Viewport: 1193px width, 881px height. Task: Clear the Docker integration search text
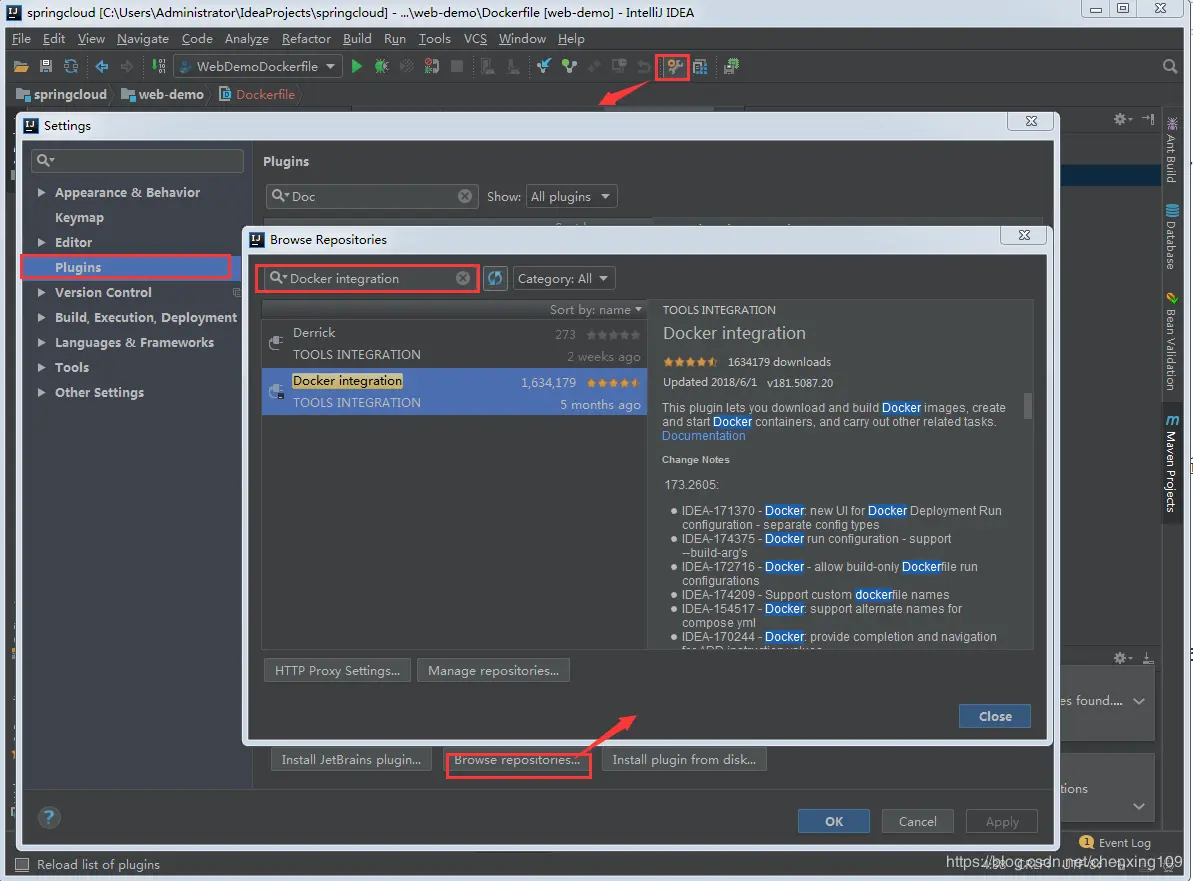point(463,278)
